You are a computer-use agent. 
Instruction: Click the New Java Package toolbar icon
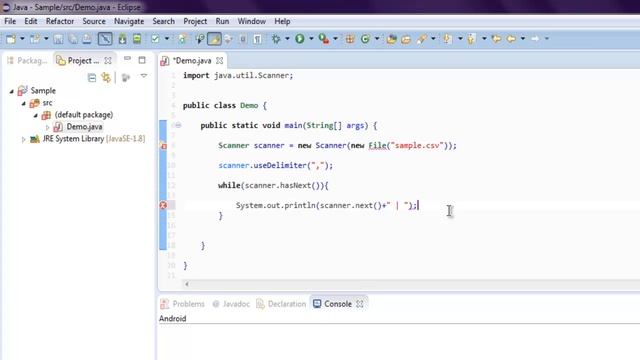(x=350, y=39)
